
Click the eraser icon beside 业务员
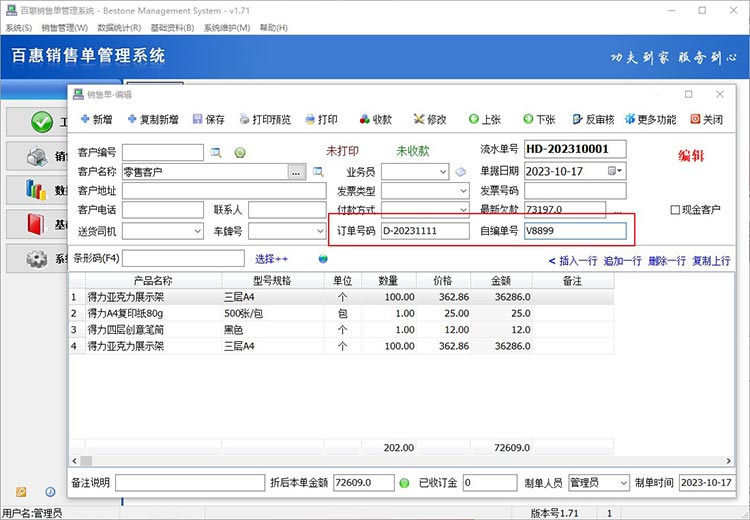[460, 172]
